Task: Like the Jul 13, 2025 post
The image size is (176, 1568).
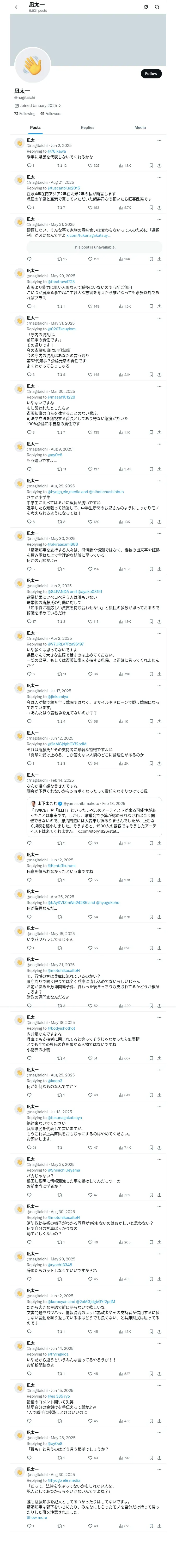Action: pos(91,1148)
